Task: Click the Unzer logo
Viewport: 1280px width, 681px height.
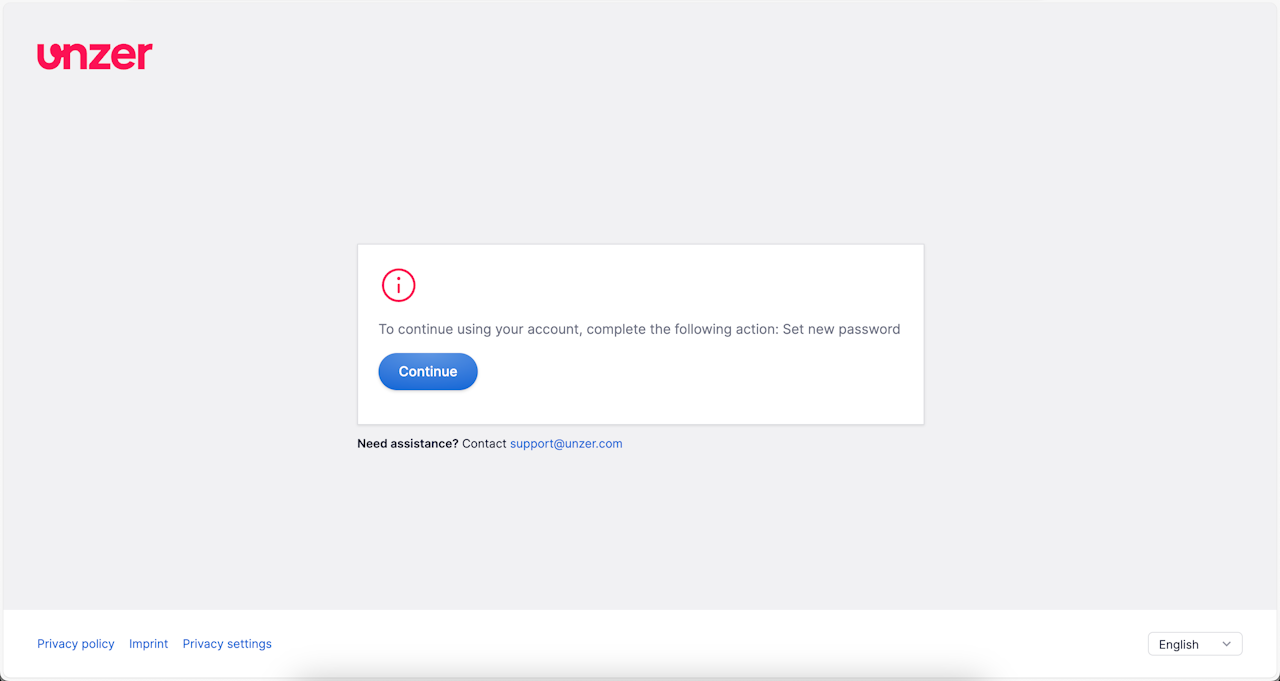Action: pyautogui.click(x=95, y=56)
